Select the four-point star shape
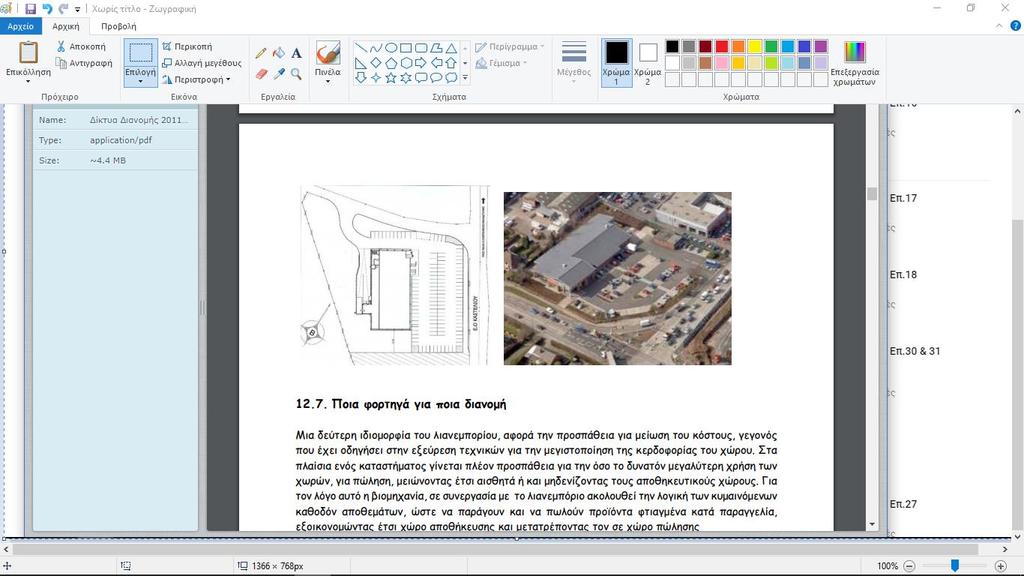Image resolution: width=1024 pixels, height=576 pixels. point(376,78)
